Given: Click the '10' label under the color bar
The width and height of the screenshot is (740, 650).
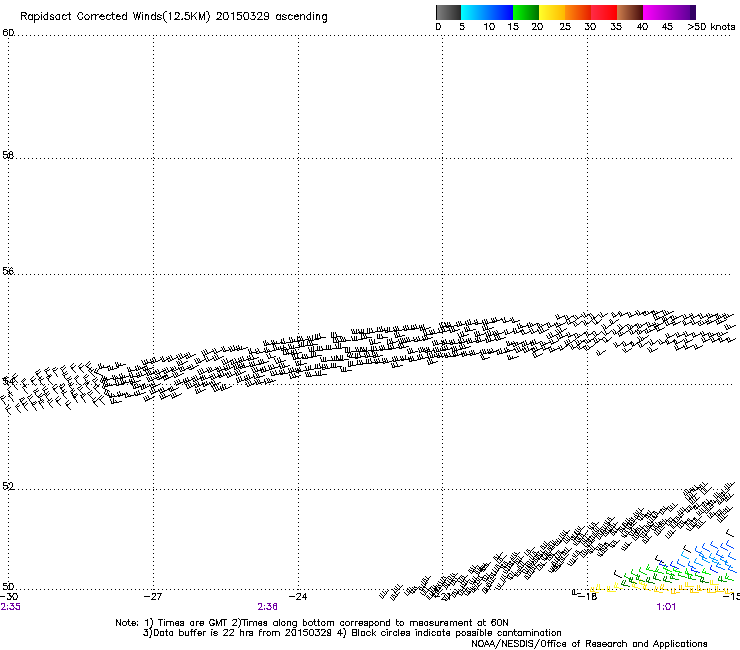Looking at the screenshot, I should [489, 27].
